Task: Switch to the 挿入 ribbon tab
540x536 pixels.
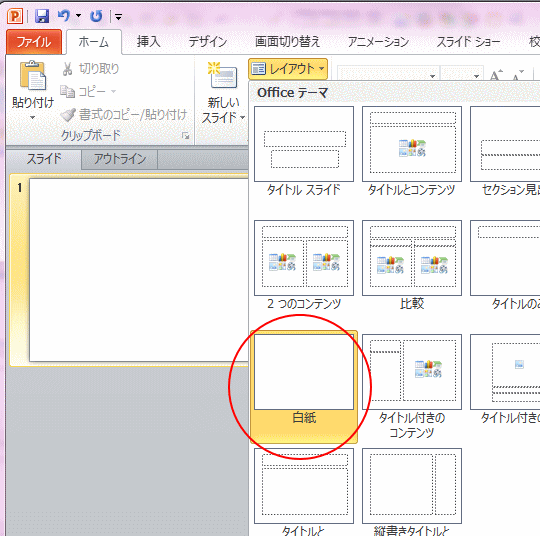Action: [x=148, y=42]
